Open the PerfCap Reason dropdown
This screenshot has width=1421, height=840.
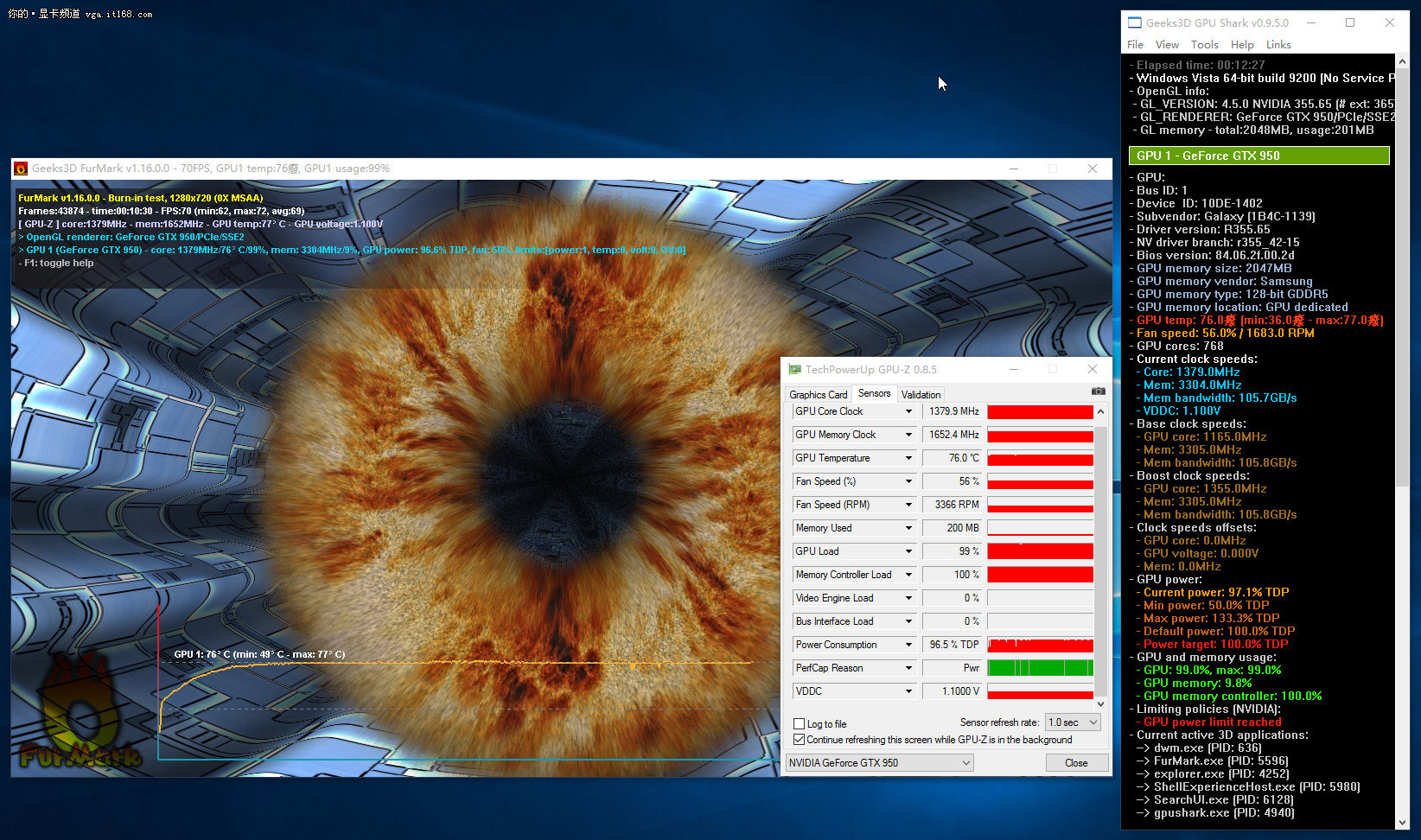tap(908, 668)
